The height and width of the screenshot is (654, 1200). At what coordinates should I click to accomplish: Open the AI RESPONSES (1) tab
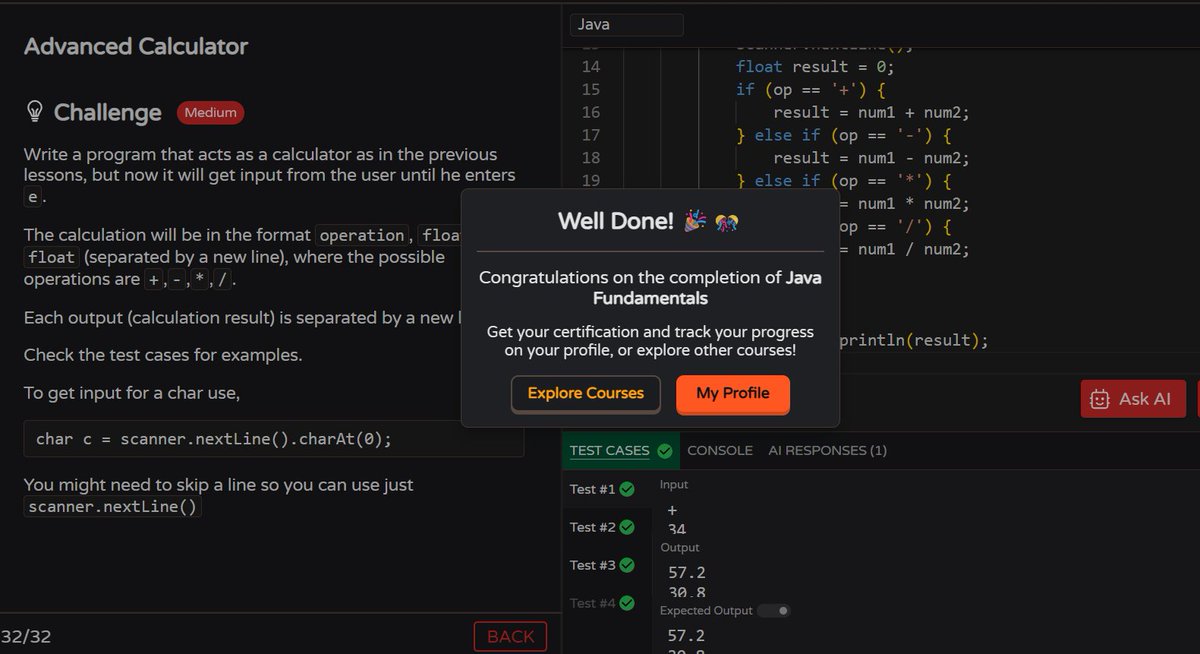tap(827, 451)
